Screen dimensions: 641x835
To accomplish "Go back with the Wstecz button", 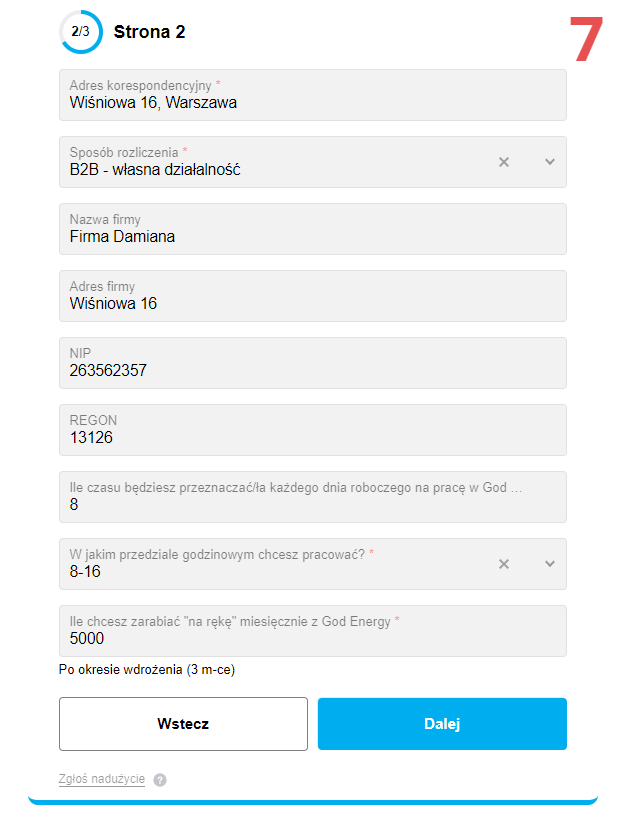I will point(183,724).
